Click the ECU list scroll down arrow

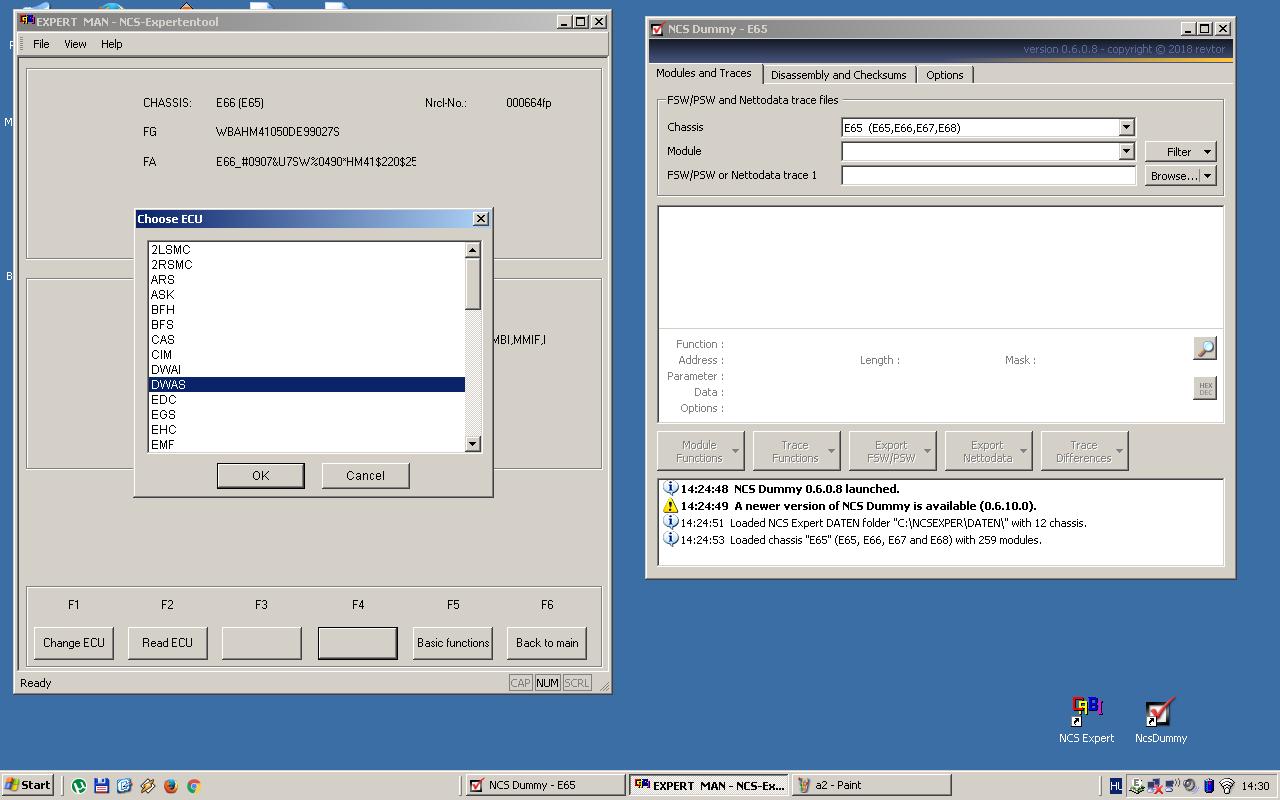click(x=473, y=443)
